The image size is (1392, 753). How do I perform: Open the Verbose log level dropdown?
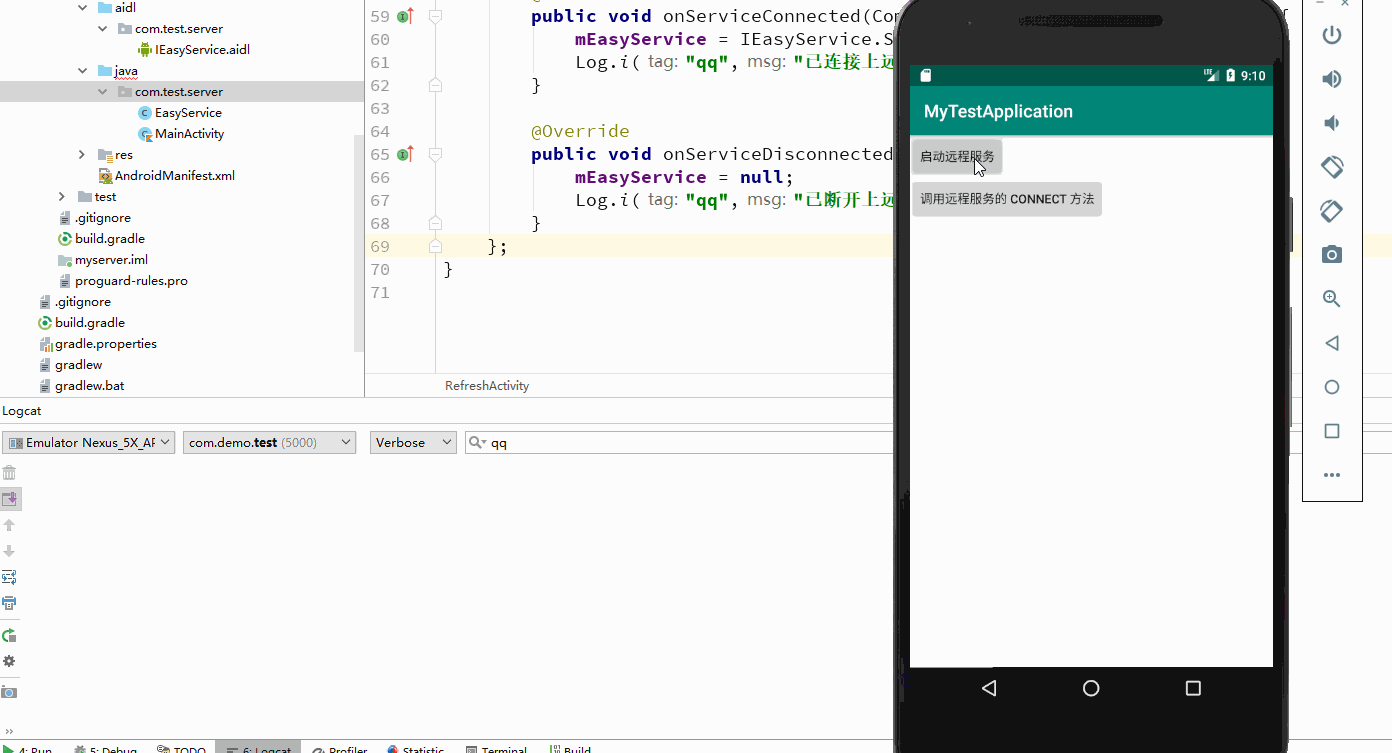(x=413, y=442)
